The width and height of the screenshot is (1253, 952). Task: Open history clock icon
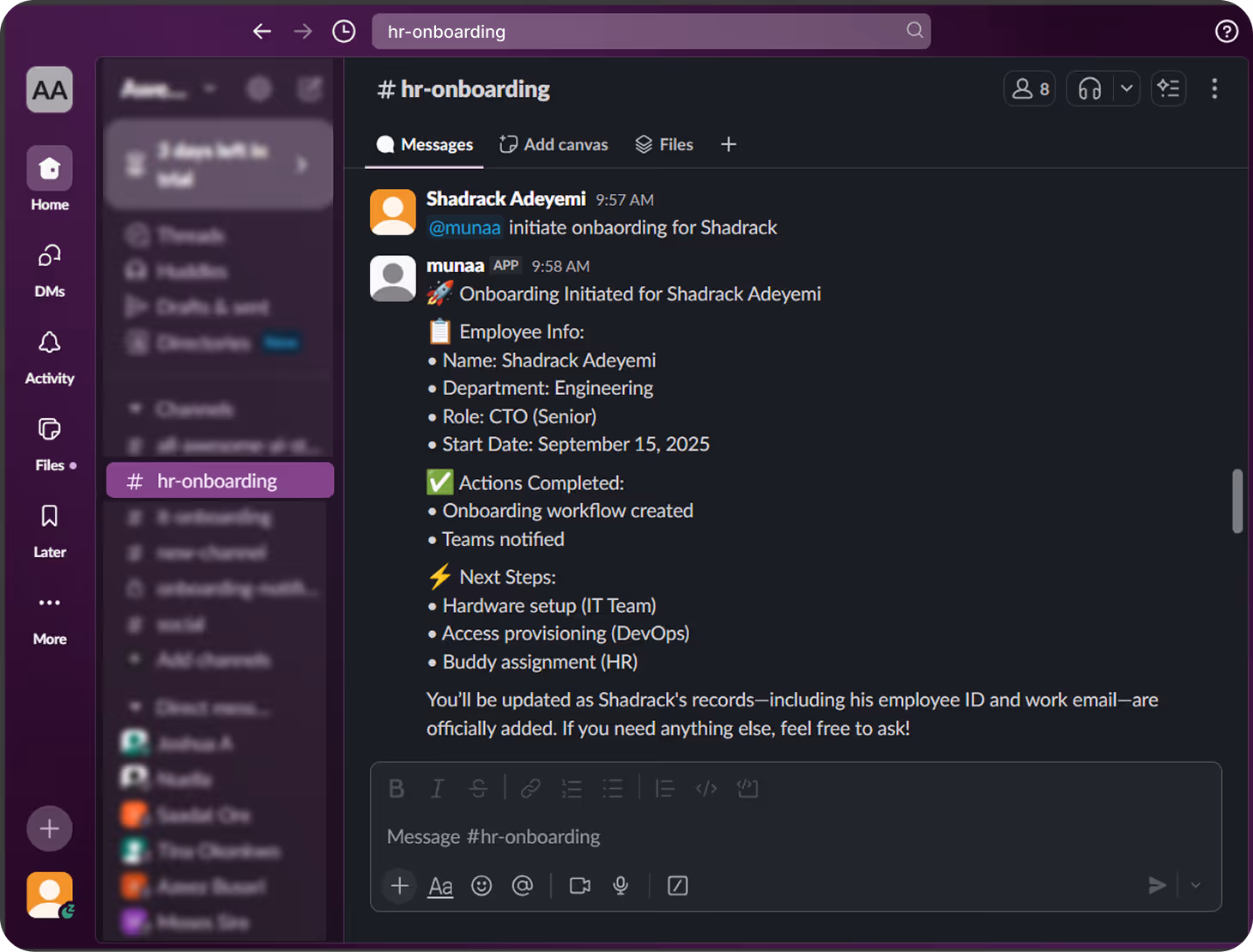(x=344, y=32)
